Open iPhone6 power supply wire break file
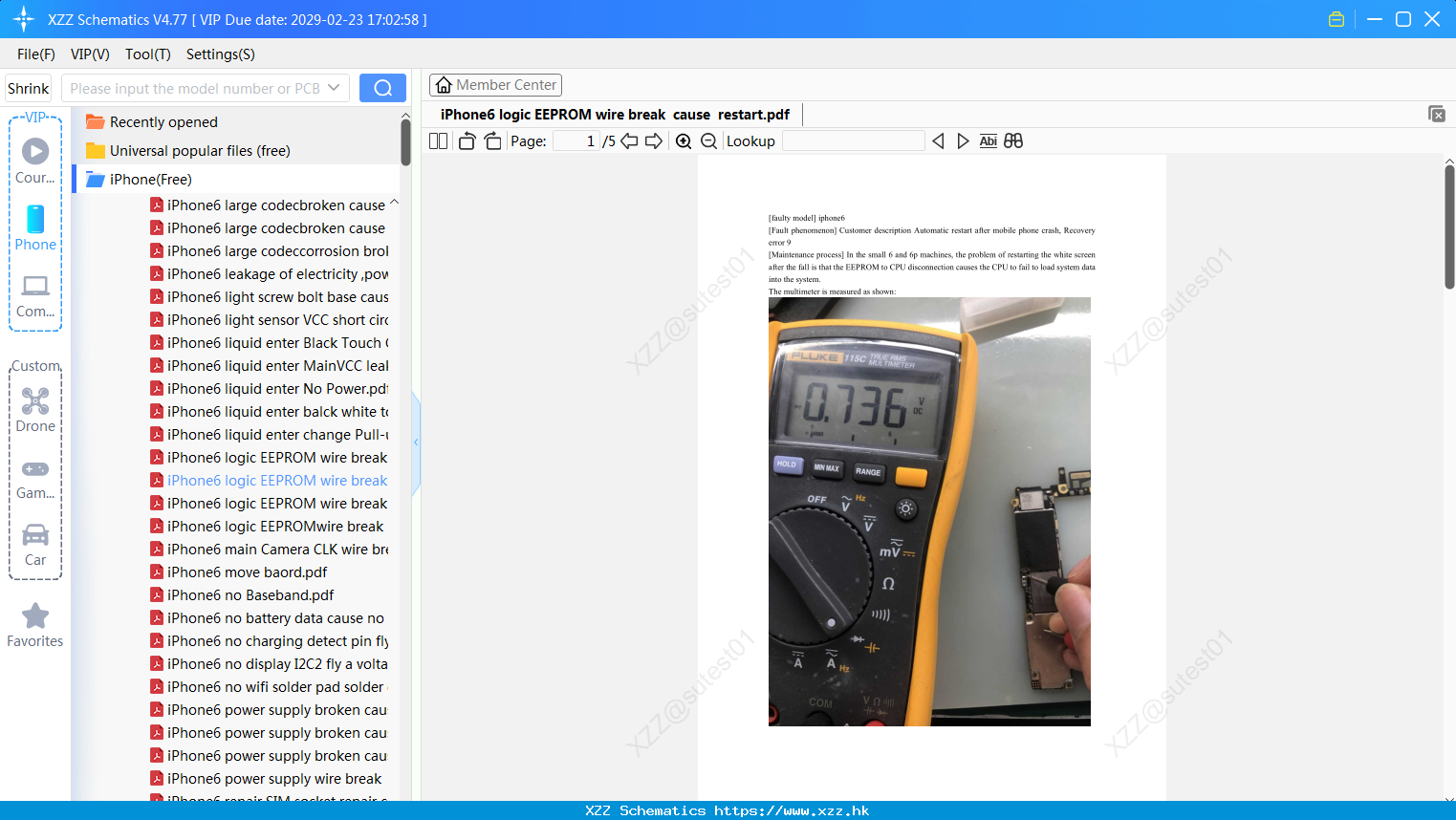The width and height of the screenshot is (1456, 820). (266, 779)
